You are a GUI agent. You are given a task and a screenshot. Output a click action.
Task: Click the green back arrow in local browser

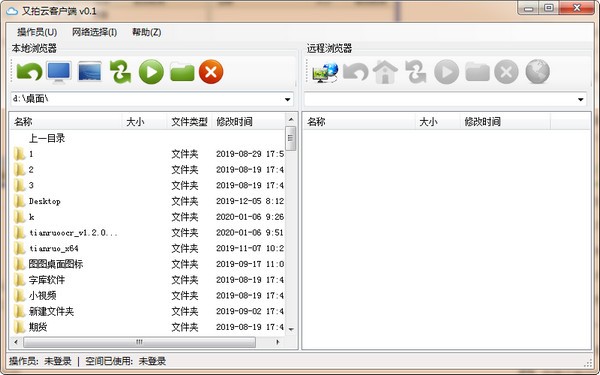click(29, 72)
